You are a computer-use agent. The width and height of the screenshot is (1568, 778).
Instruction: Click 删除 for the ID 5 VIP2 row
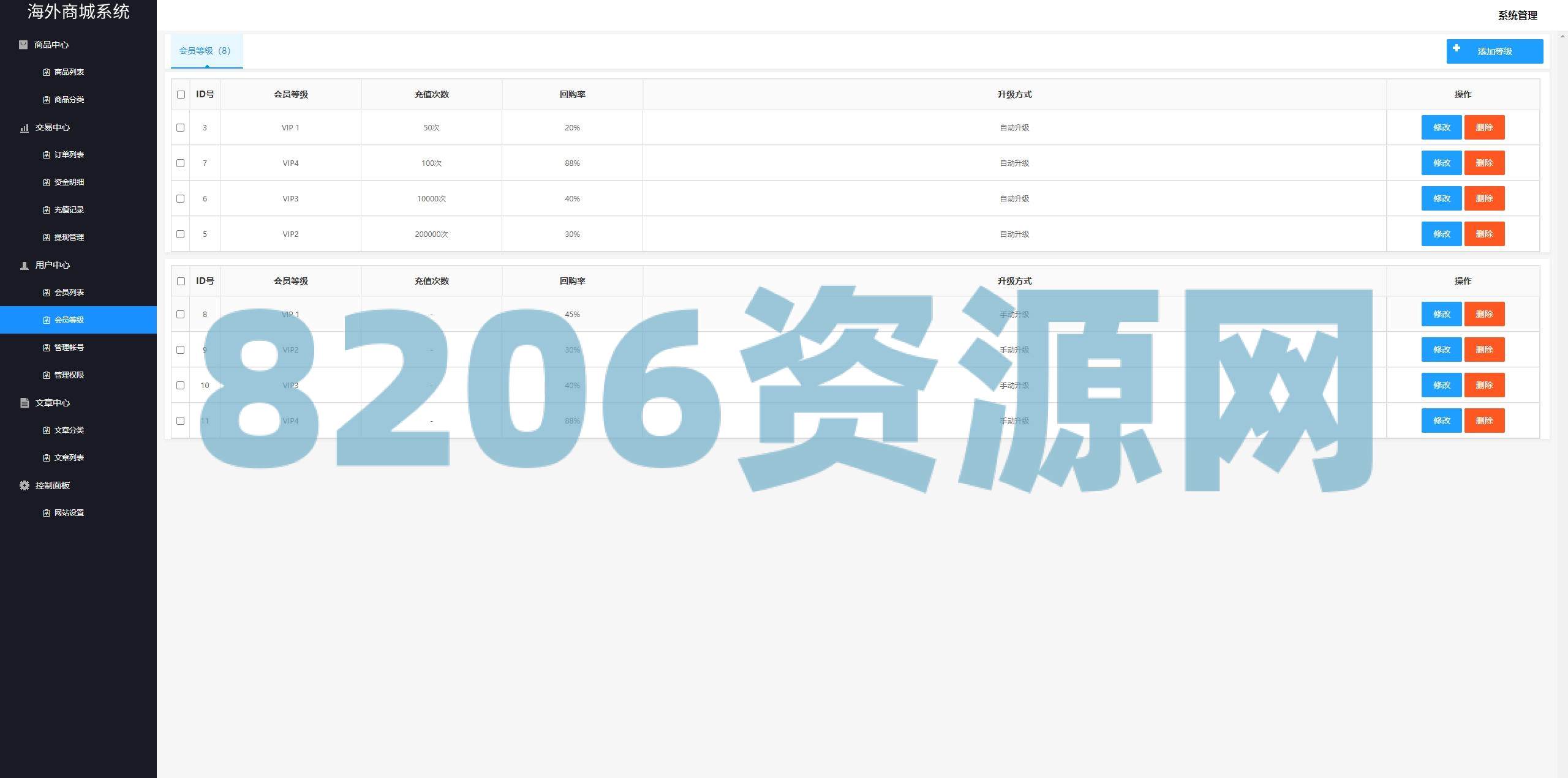[1484, 234]
